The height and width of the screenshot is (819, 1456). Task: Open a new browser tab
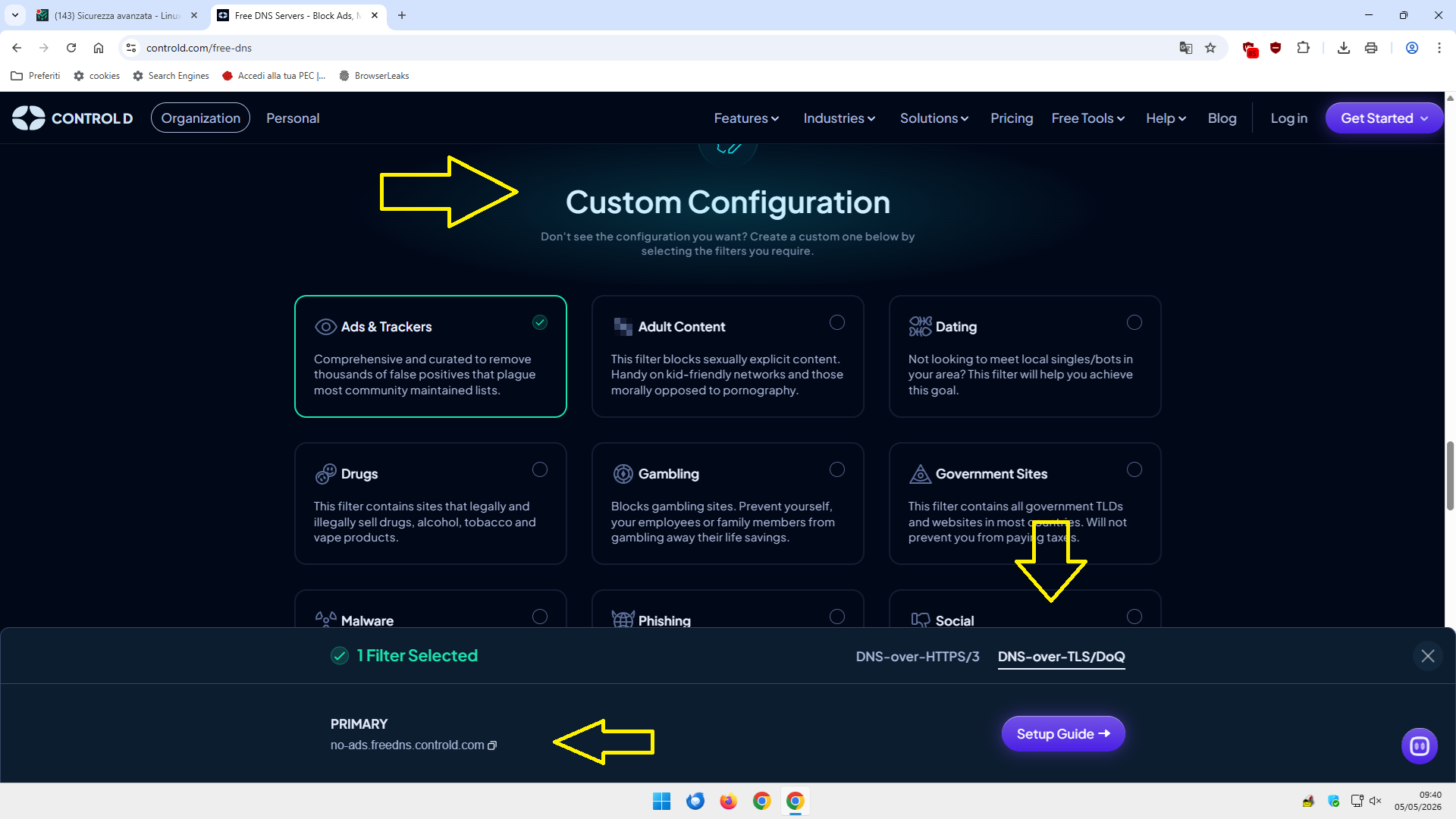click(x=402, y=15)
